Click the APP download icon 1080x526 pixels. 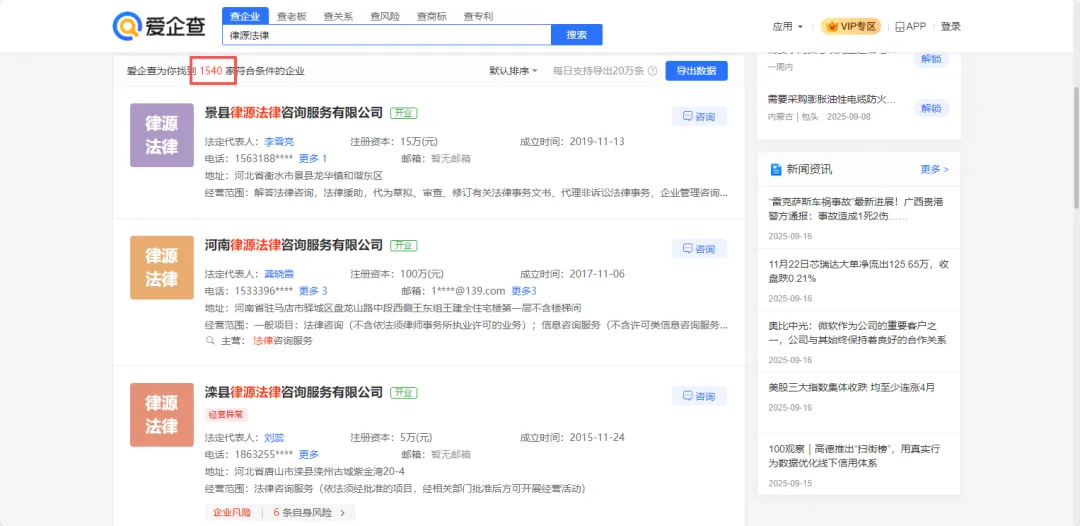899,27
